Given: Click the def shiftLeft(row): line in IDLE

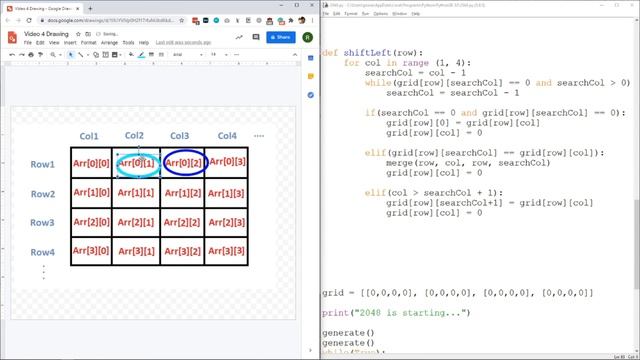Looking at the screenshot, I should [x=372, y=53].
